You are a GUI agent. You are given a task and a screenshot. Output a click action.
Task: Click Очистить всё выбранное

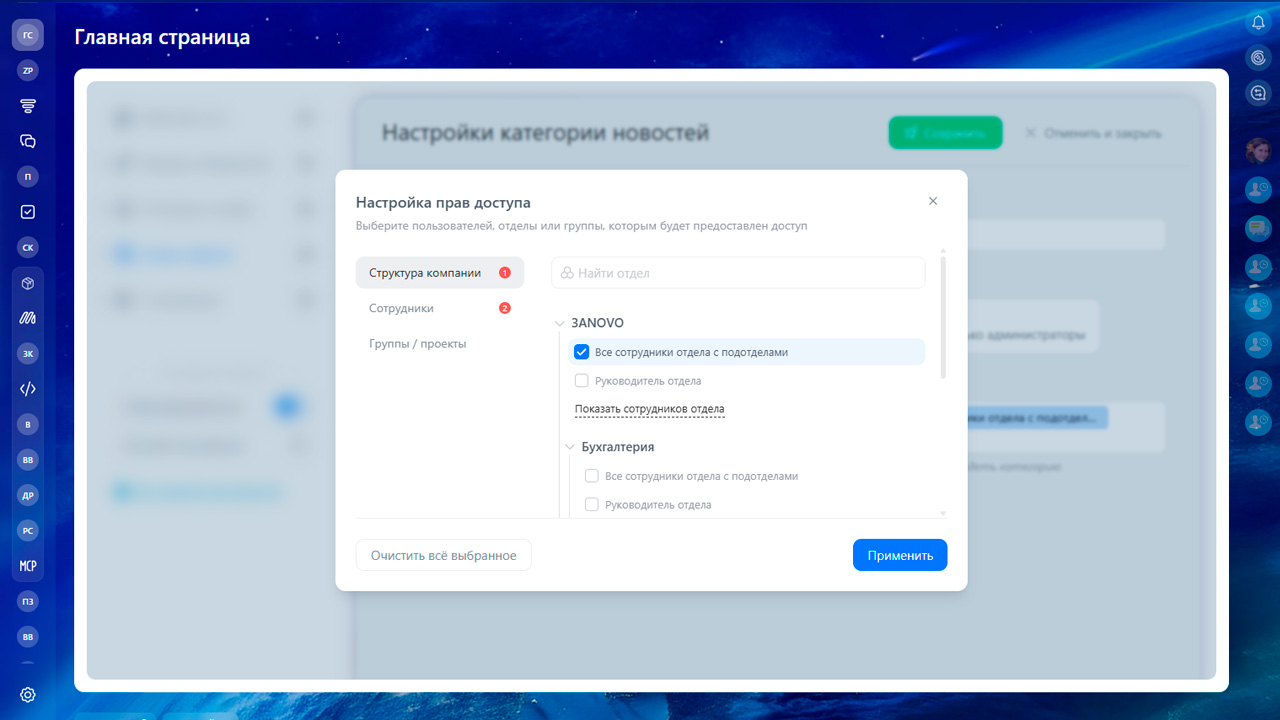[444, 555]
